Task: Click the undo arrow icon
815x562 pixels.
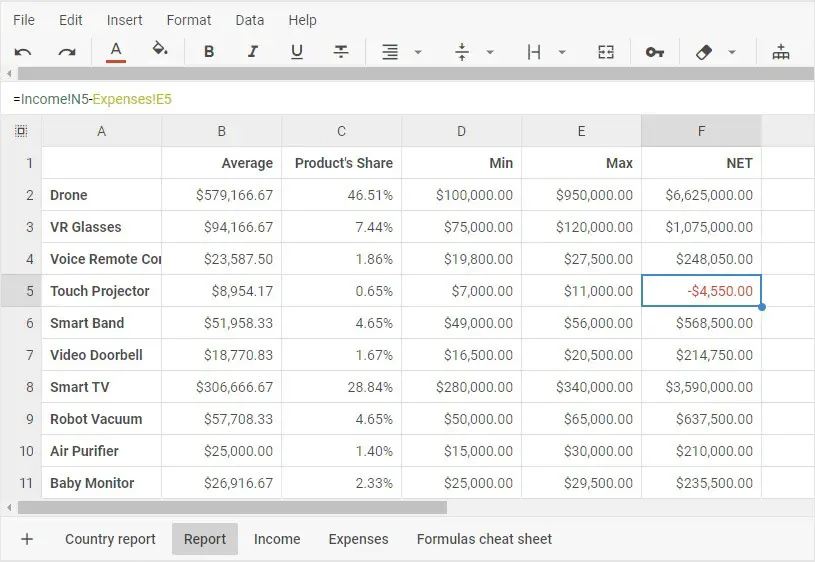Action: pos(23,52)
